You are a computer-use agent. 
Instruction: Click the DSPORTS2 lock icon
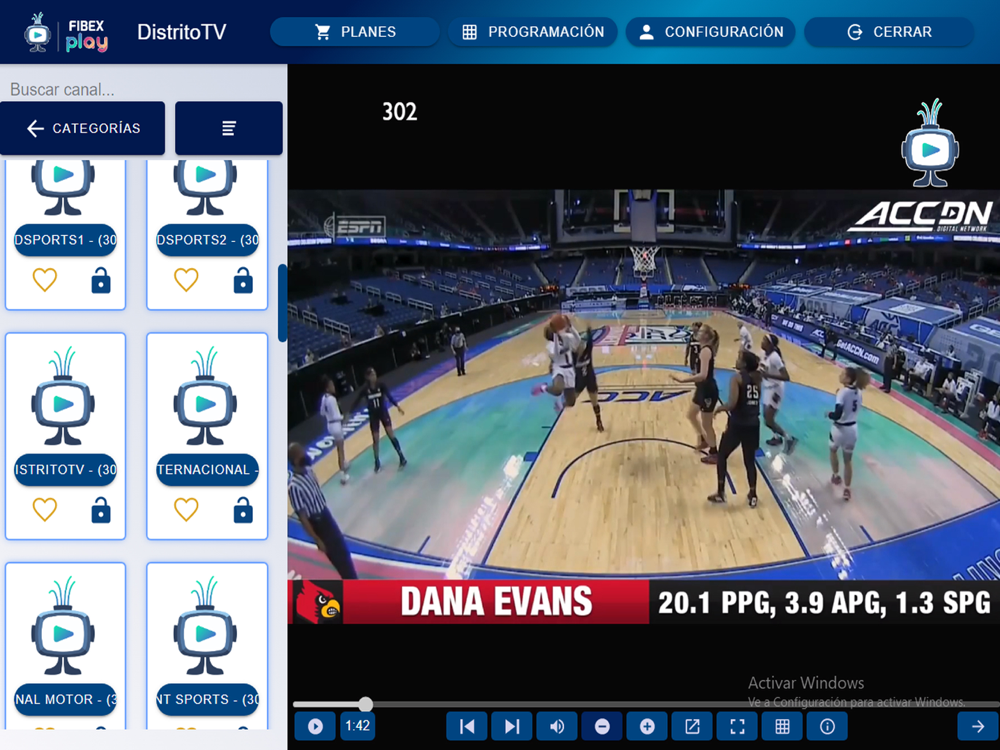point(243,280)
